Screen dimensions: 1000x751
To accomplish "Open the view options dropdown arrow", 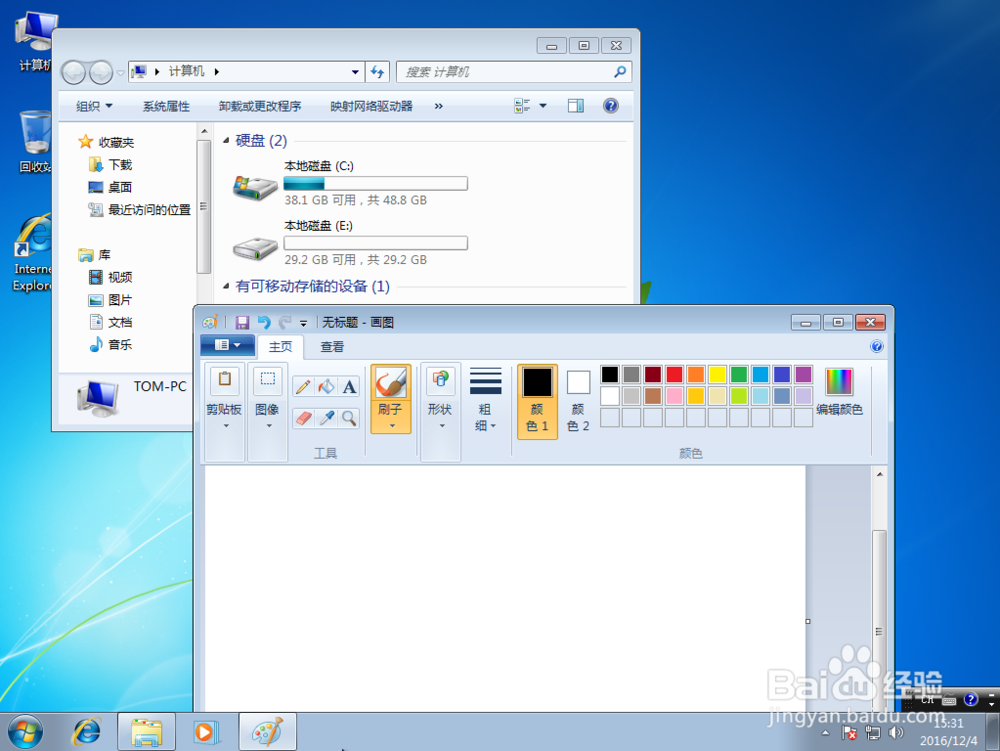I will click(x=543, y=106).
